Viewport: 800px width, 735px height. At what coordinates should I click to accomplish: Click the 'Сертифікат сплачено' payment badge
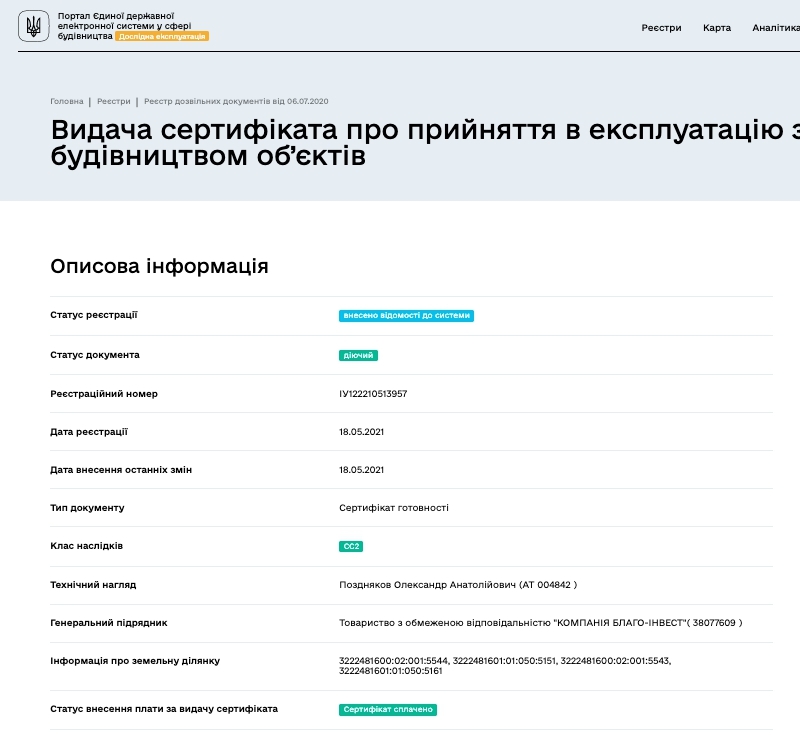388,709
